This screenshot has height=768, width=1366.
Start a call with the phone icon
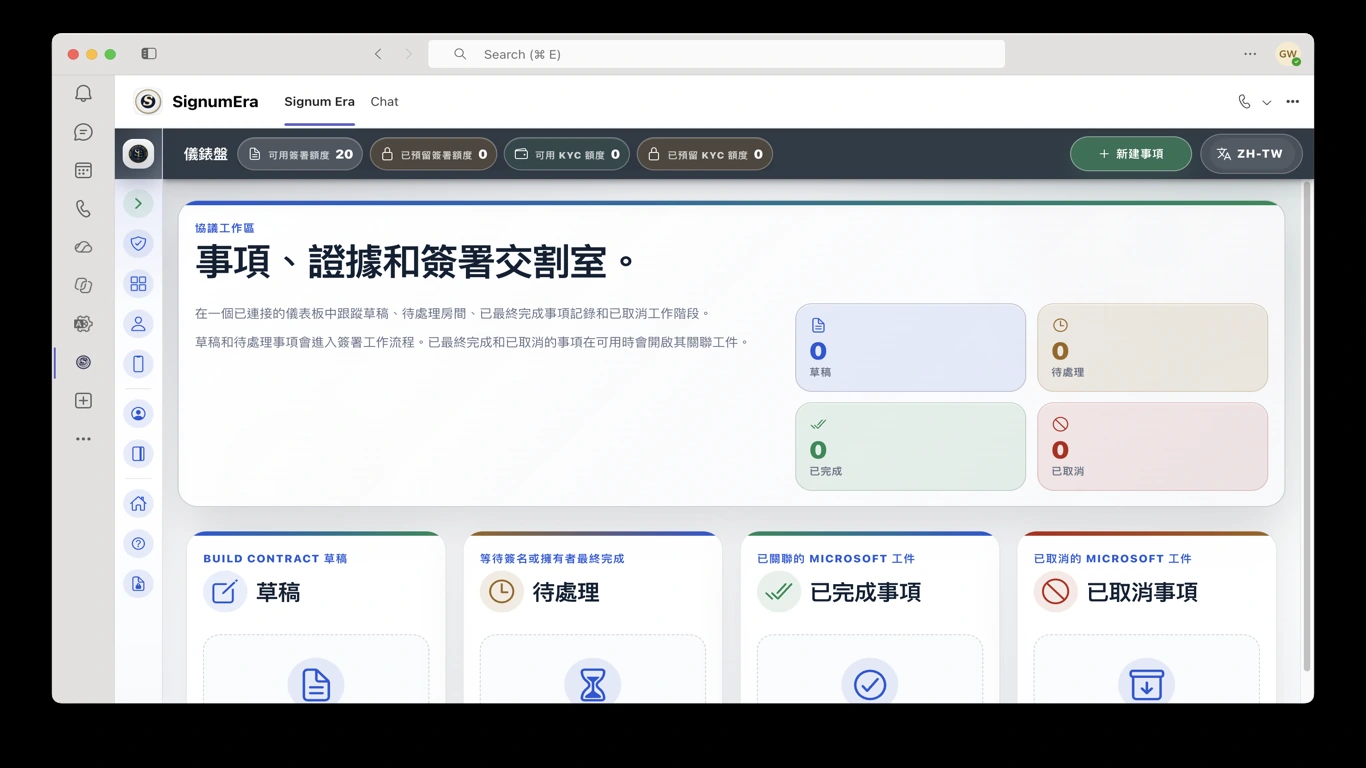pos(1244,102)
